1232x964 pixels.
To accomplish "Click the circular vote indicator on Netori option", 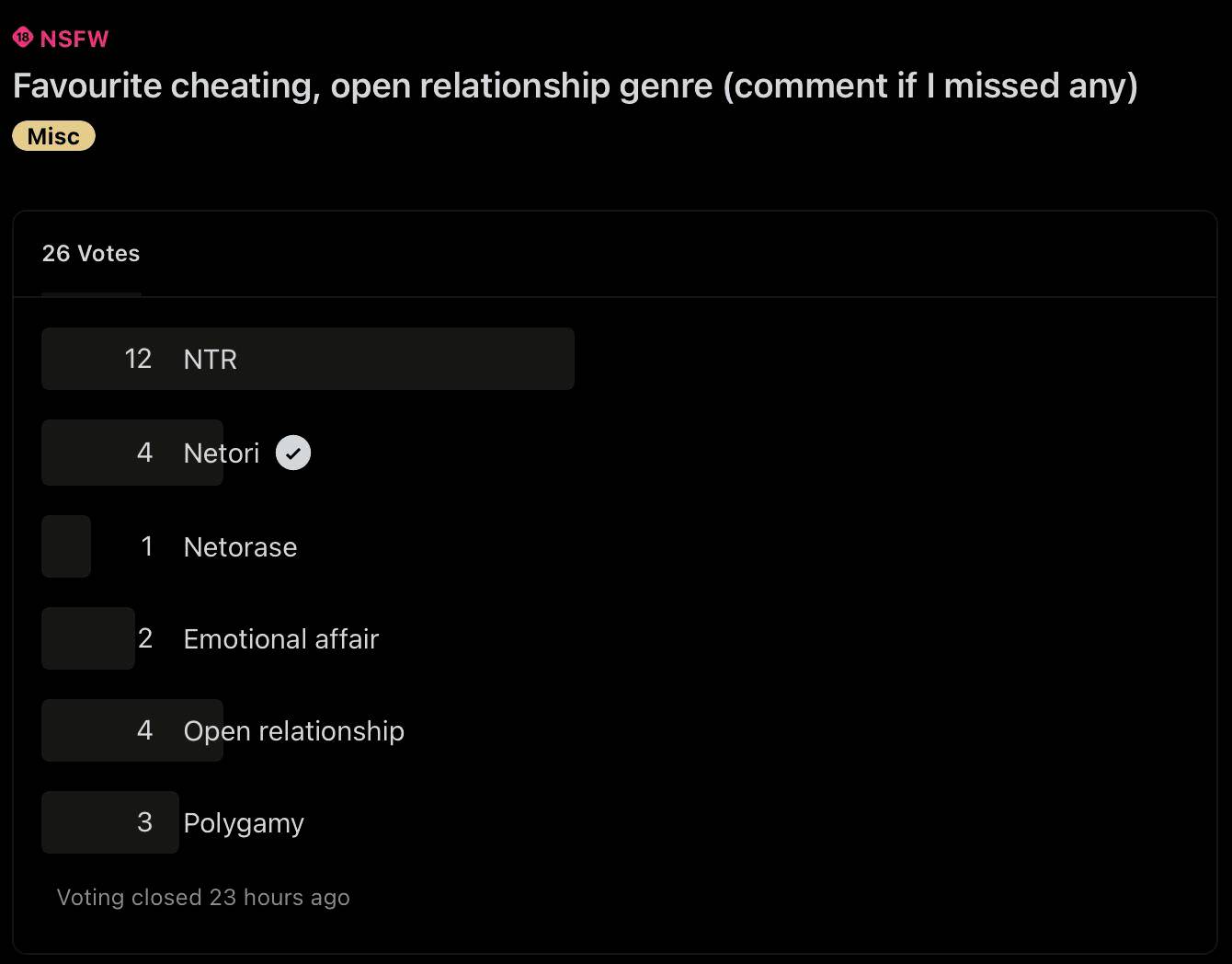I will point(292,453).
